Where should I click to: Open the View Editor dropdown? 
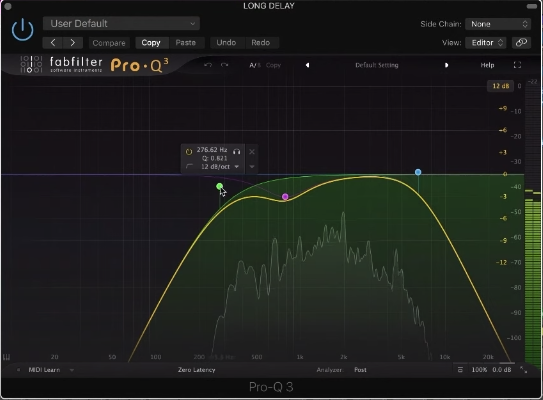pos(486,43)
